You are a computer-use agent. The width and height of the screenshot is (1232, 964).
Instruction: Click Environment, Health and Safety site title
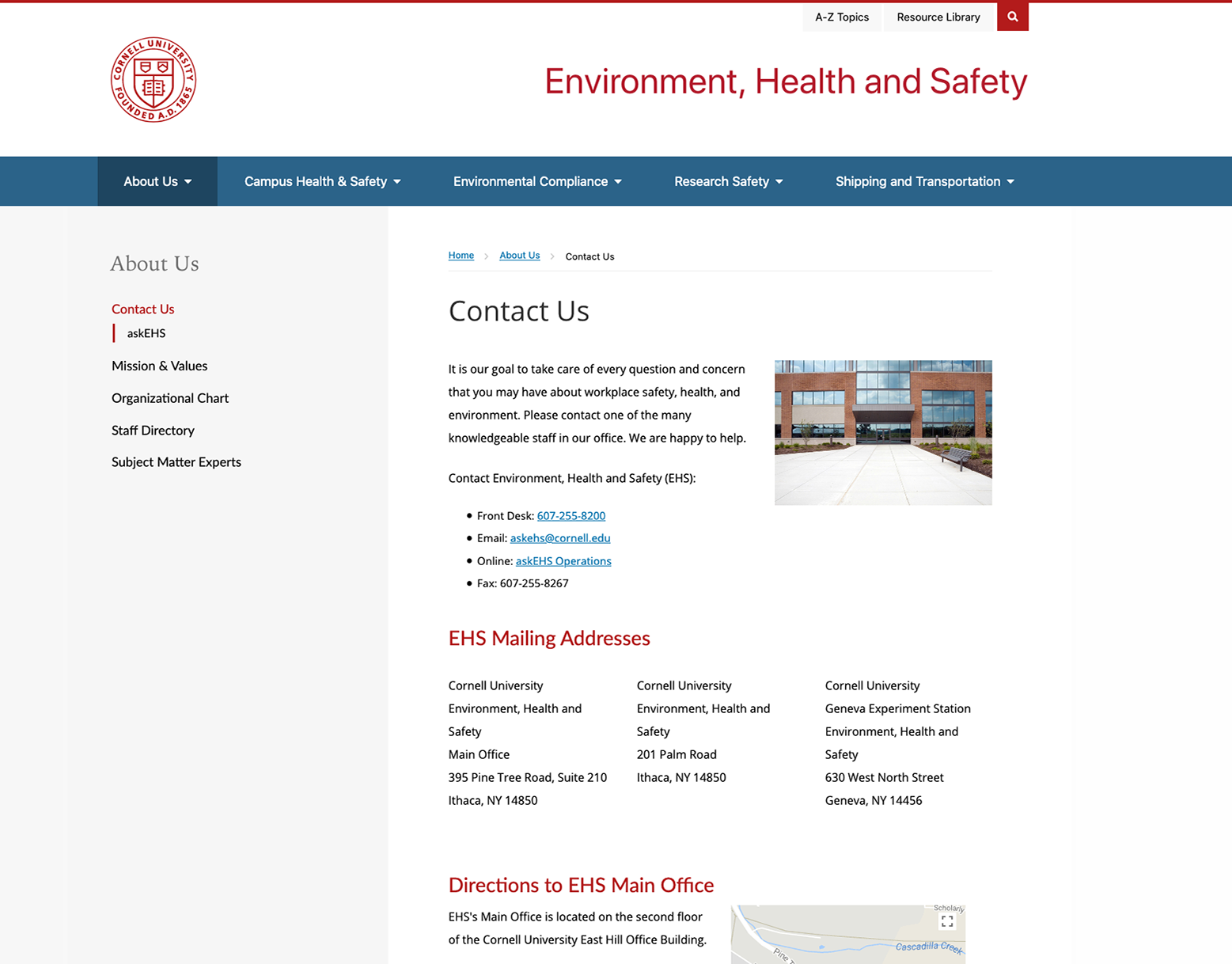tap(786, 82)
